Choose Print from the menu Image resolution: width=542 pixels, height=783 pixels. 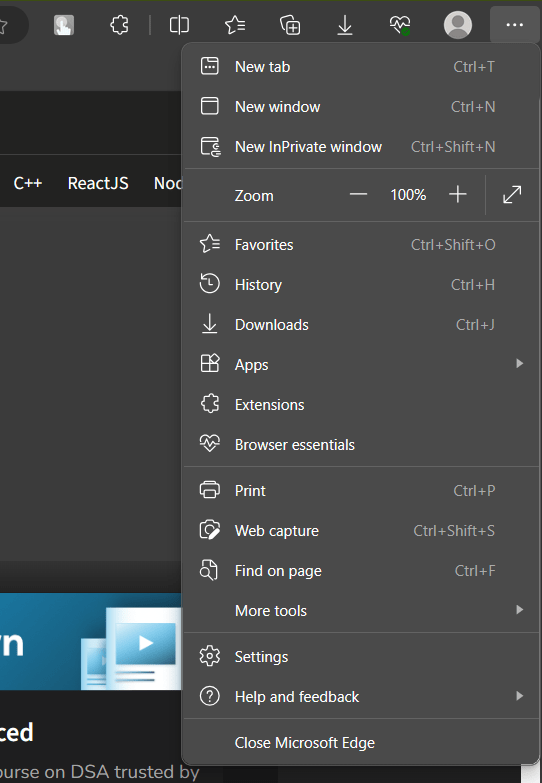click(x=361, y=490)
